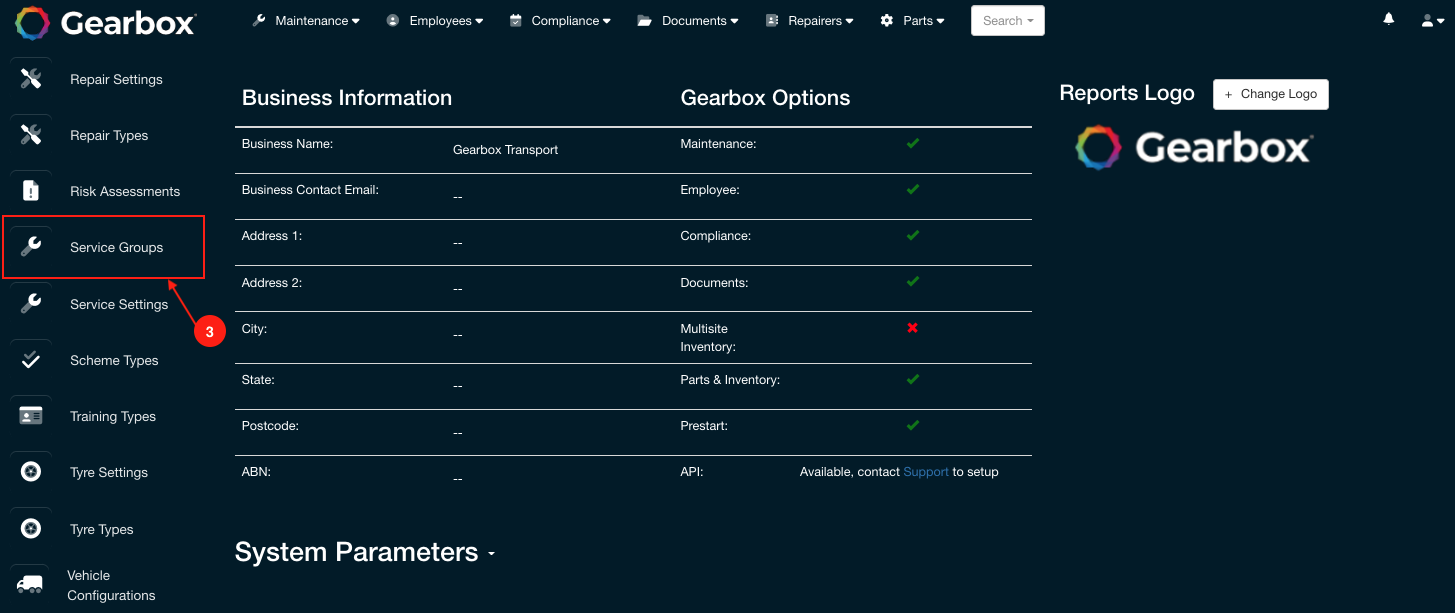Click the Parts & Inventory green checkmark

tap(912, 379)
